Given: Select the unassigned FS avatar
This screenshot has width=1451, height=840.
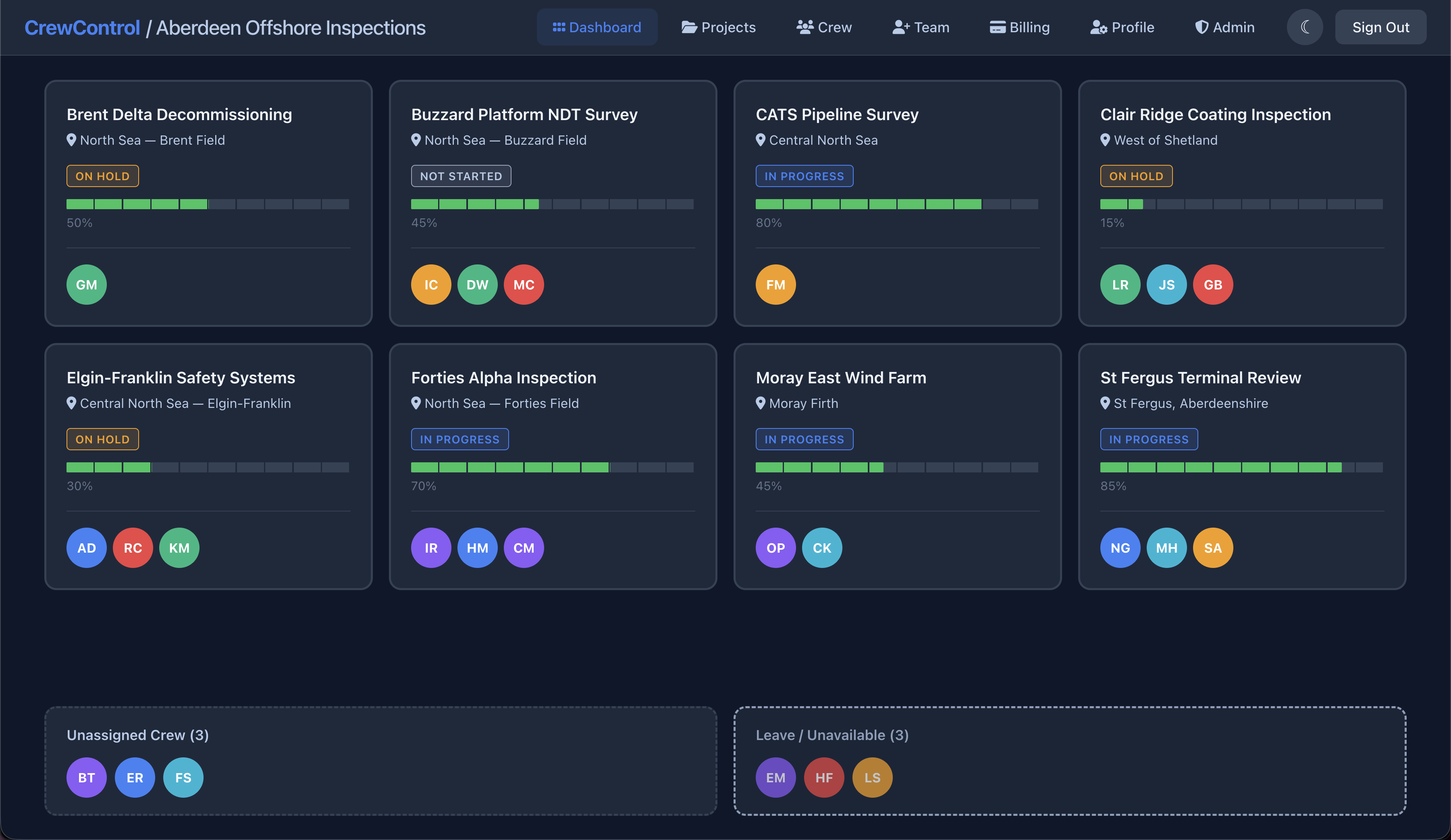Looking at the screenshot, I should coord(183,777).
